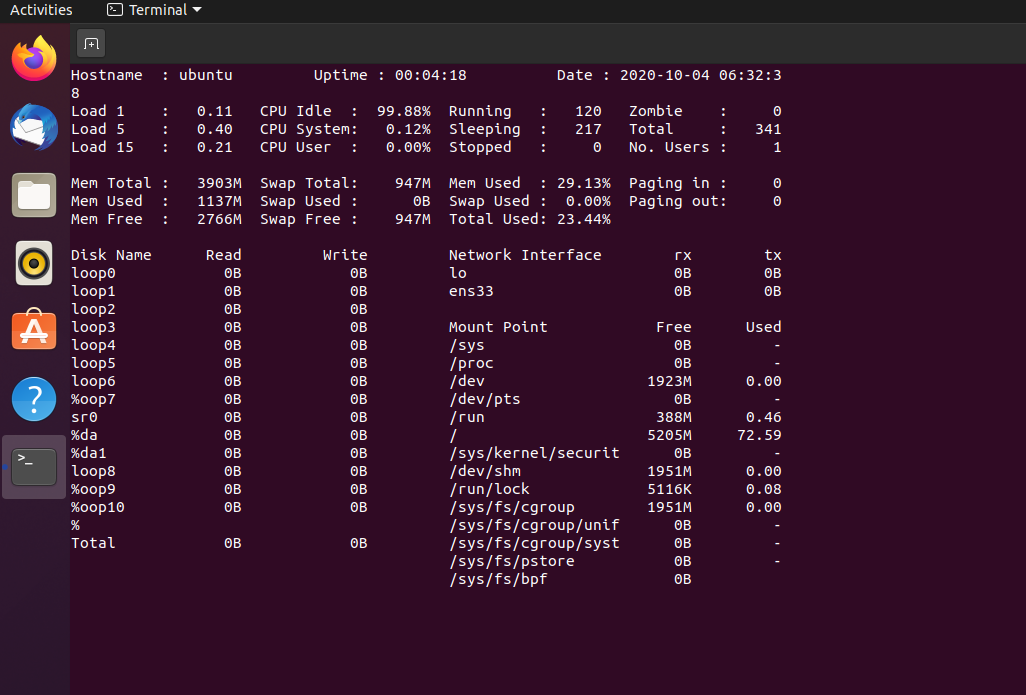1026x695 pixels.
Task: Open Firefox from the dock
Action: 34,59
